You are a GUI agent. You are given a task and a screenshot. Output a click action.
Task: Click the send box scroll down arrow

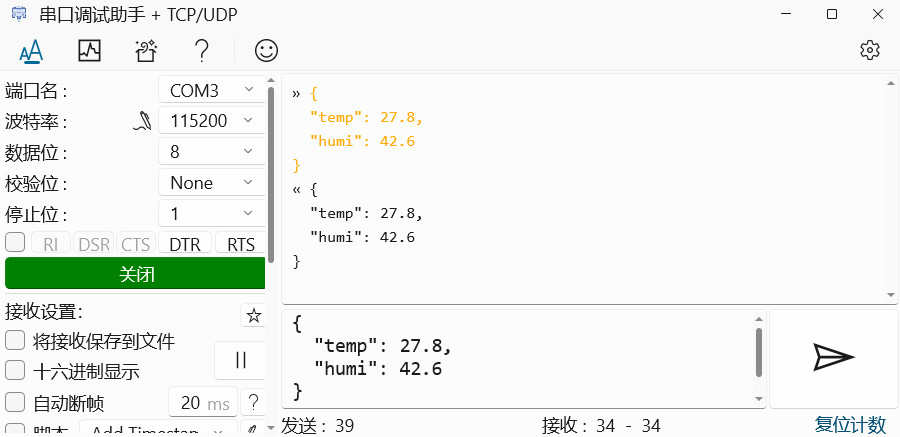click(x=759, y=399)
